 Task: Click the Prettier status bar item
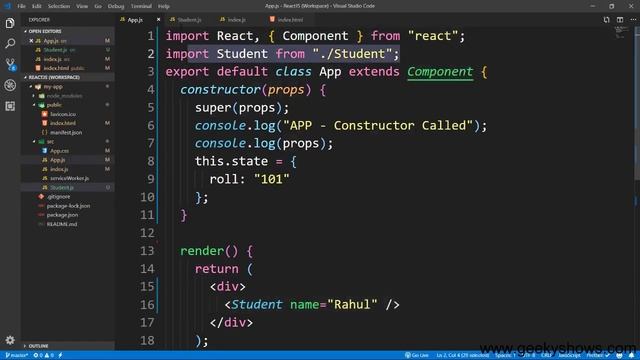point(598,356)
